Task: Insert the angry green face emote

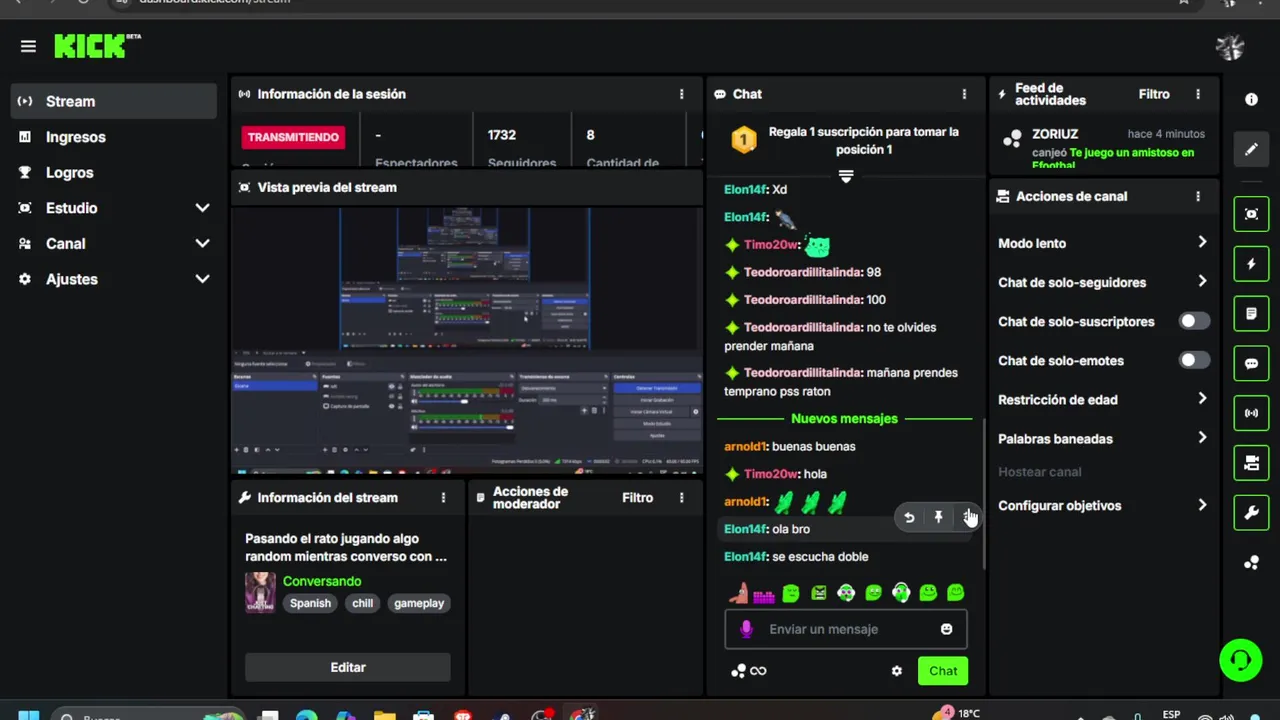Action: tap(819, 593)
